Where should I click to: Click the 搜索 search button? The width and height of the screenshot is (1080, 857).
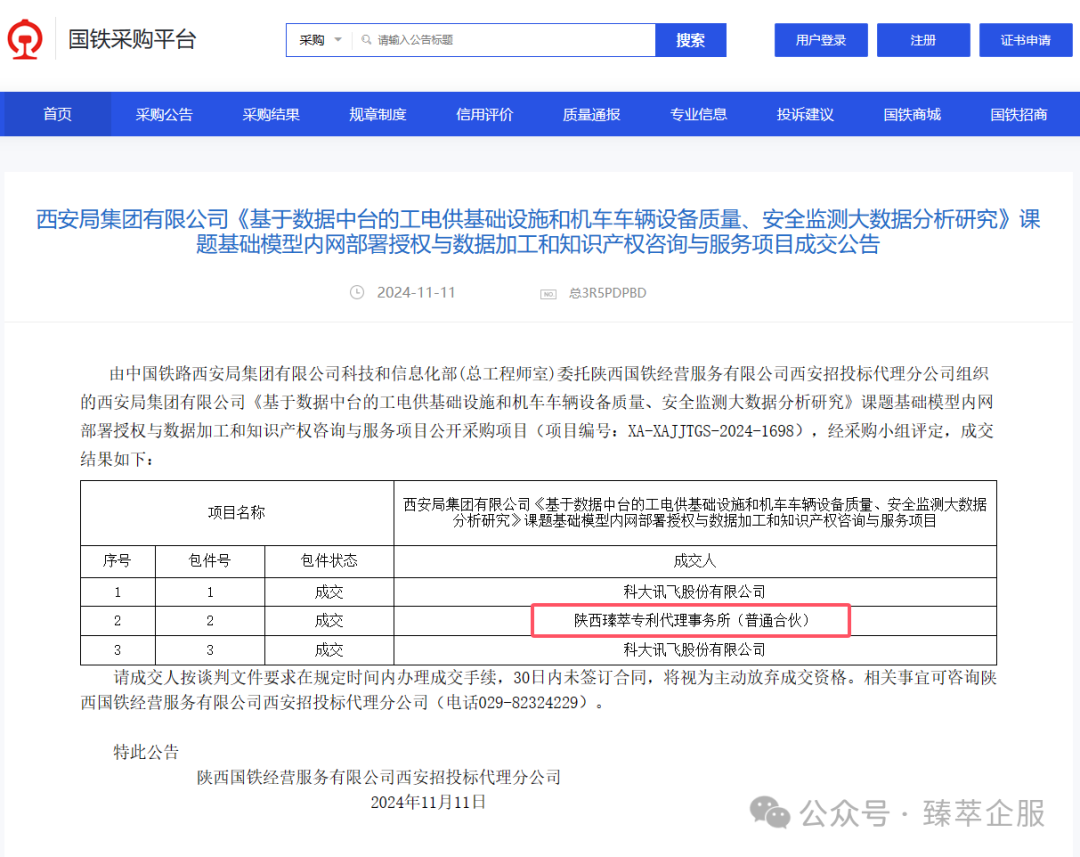tap(690, 39)
